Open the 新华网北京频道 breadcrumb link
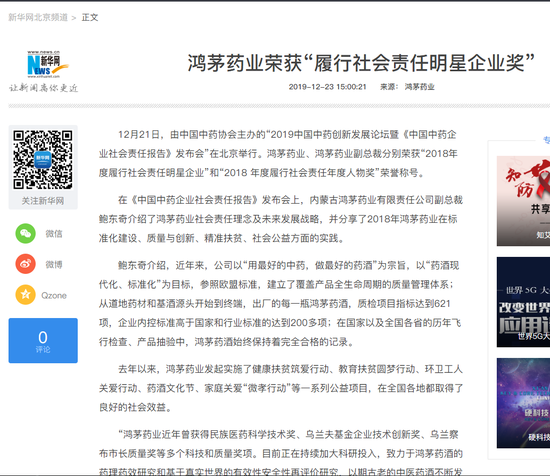This screenshot has width=550, height=476. point(38,17)
